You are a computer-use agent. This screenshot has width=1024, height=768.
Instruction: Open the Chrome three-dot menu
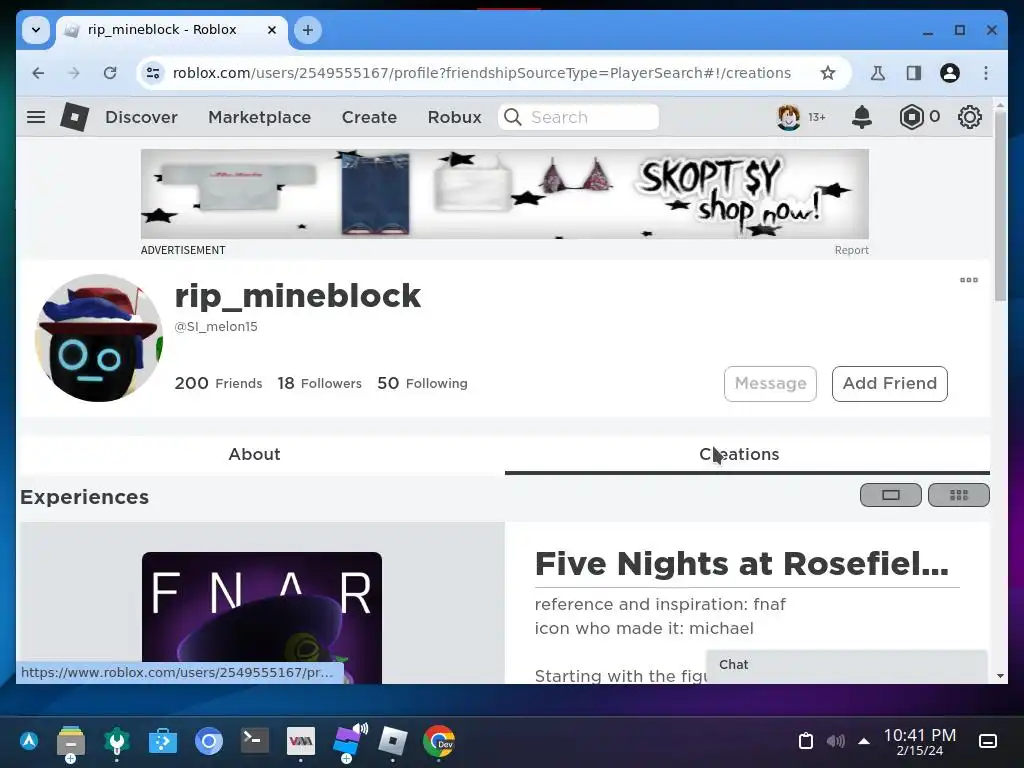986,73
